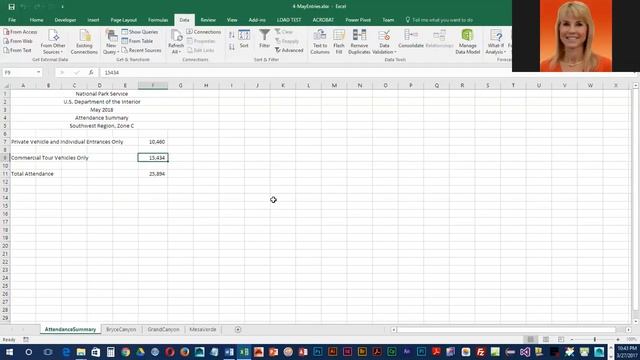Open Advanced filter options
Image resolution: width=640 pixels, height=360 pixels.
pyautogui.click(x=289, y=50)
